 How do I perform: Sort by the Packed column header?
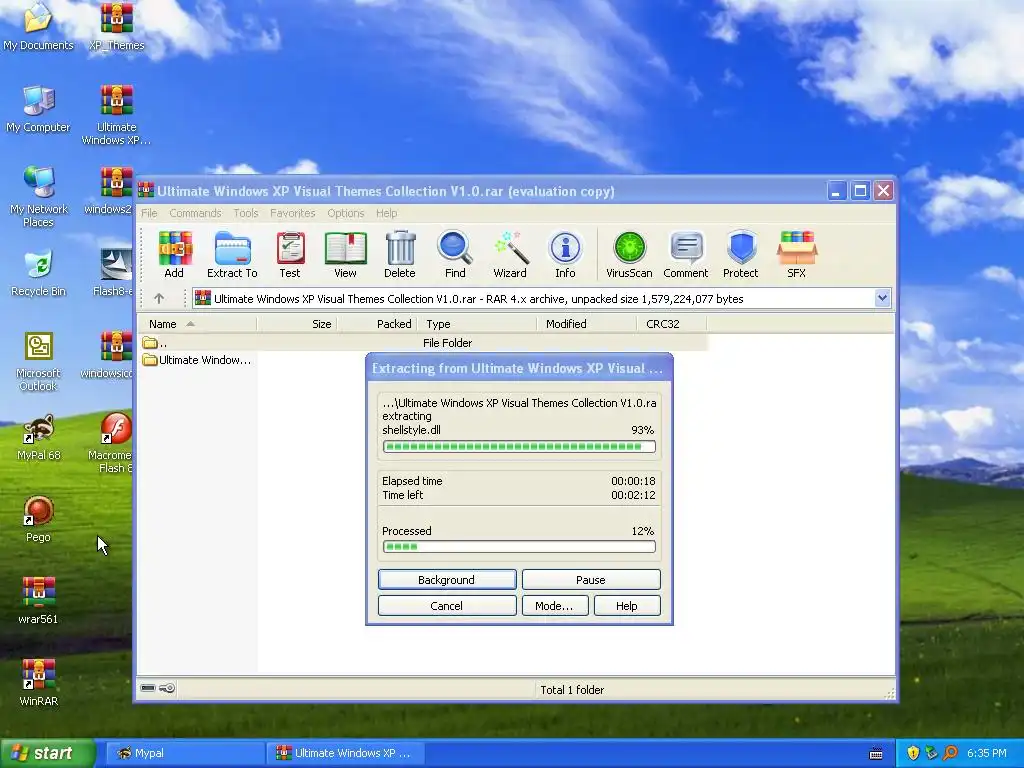376,324
